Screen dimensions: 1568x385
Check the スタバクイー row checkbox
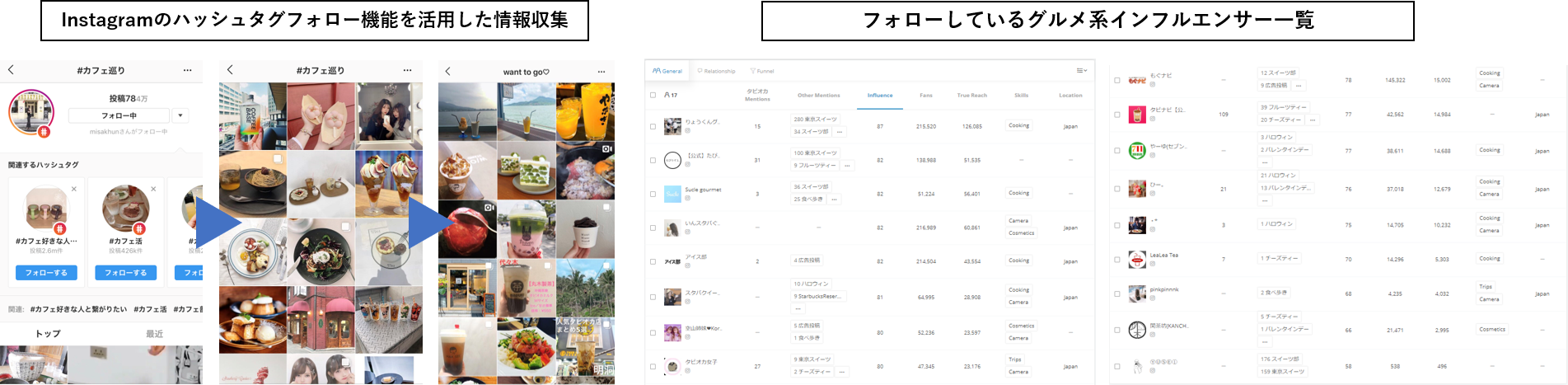[x=653, y=297]
